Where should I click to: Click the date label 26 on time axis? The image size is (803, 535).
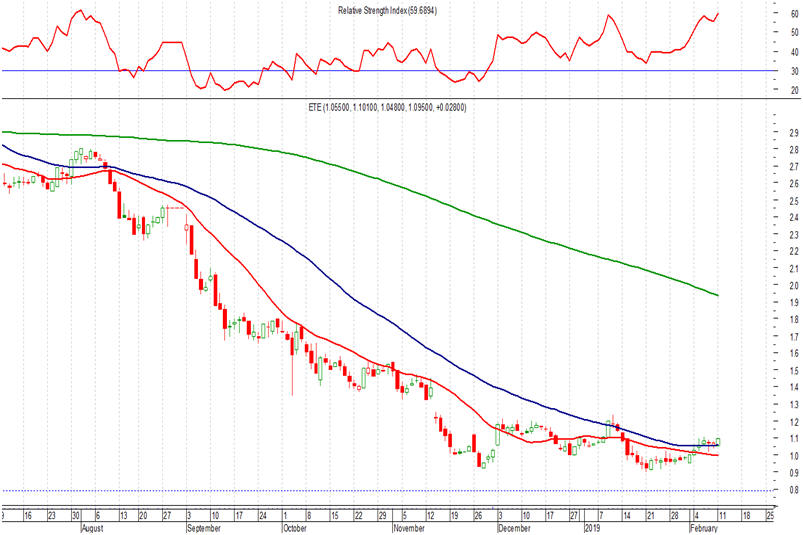point(478,516)
